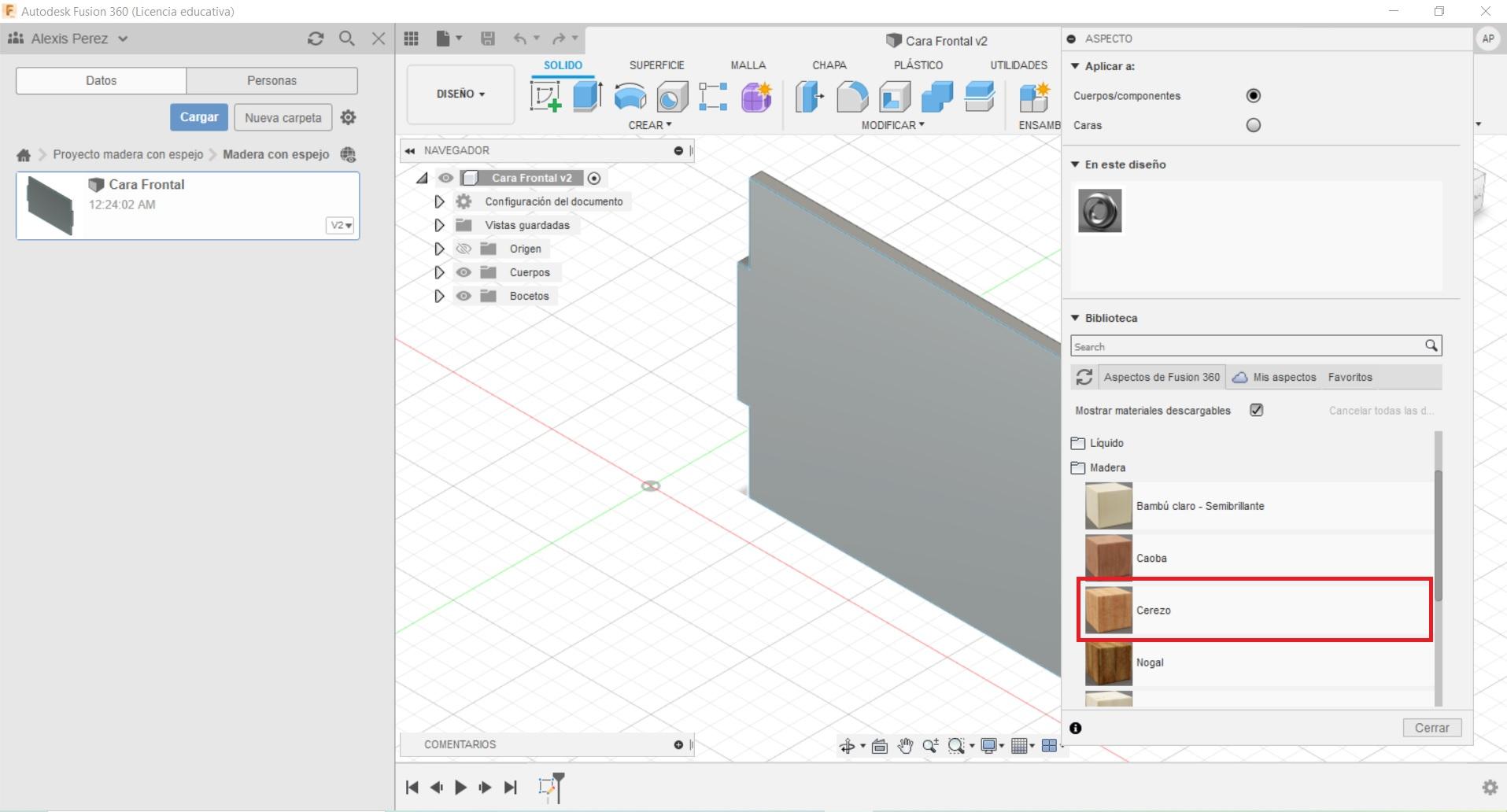Click the Orbit navigation tool
Screen dimensions: 1507x812
coord(848,746)
